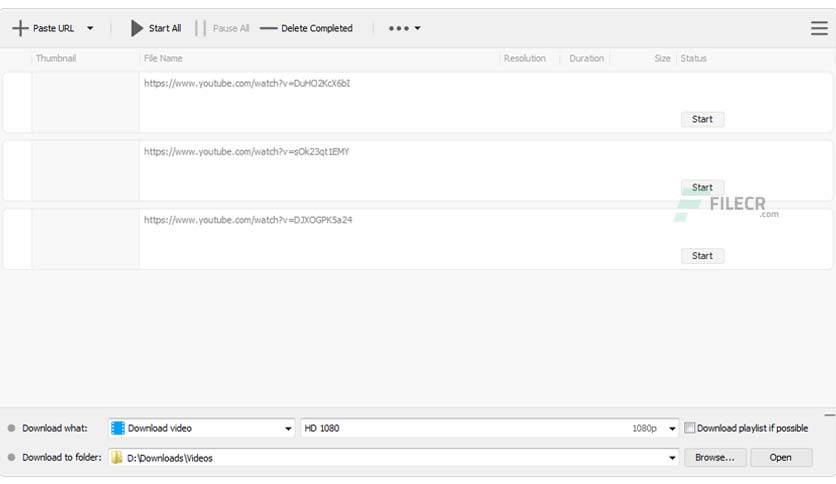Screen dimensions: 836x484
Task: Click Delete Completed in toolbar
Action: pos(307,28)
